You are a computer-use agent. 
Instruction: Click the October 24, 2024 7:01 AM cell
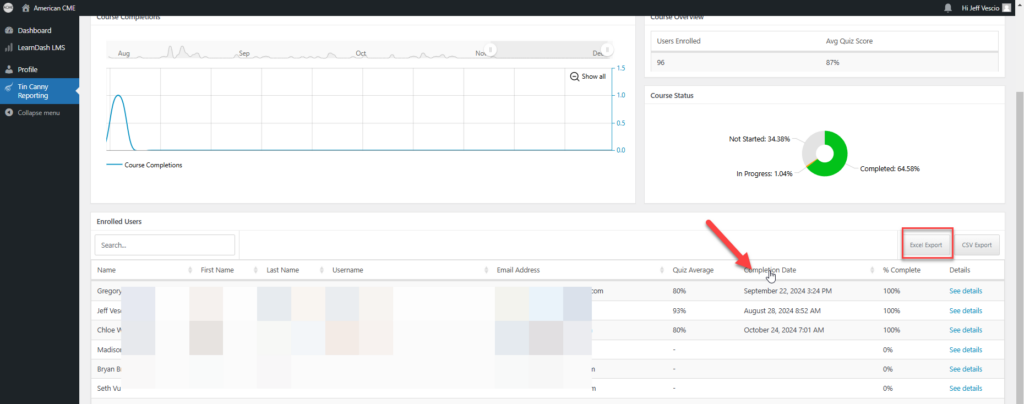coord(783,330)
